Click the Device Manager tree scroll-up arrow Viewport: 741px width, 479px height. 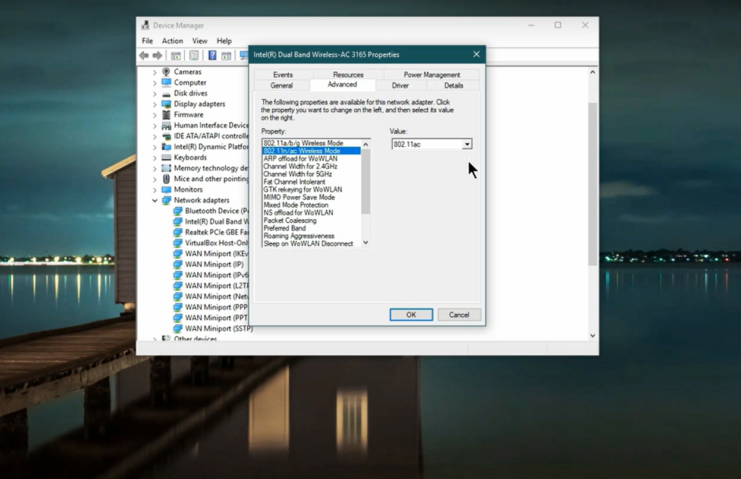pyautogui.click(x=593, y=72)
